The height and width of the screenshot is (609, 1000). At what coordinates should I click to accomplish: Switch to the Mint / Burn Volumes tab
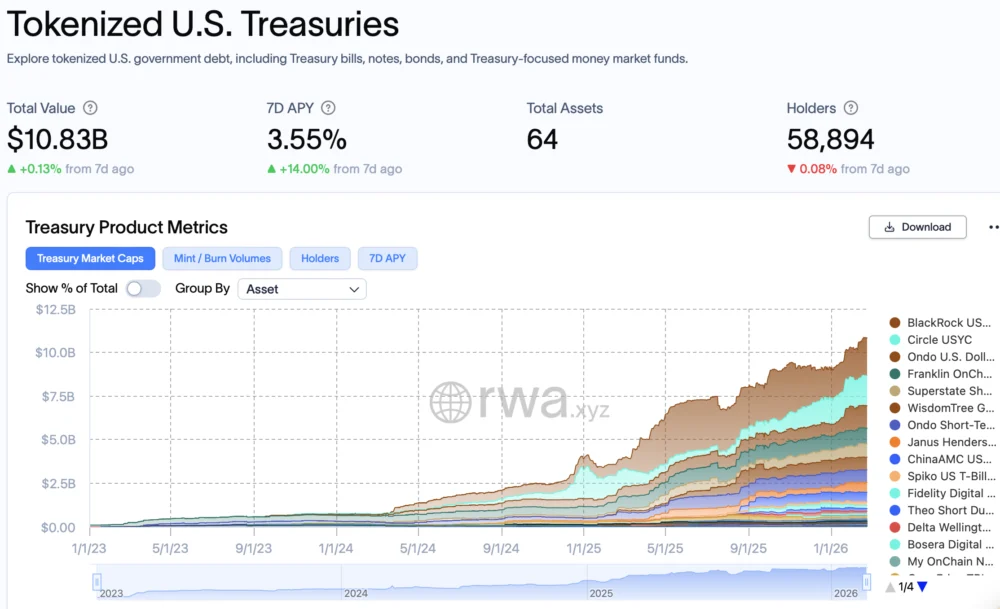coord(222,258)
